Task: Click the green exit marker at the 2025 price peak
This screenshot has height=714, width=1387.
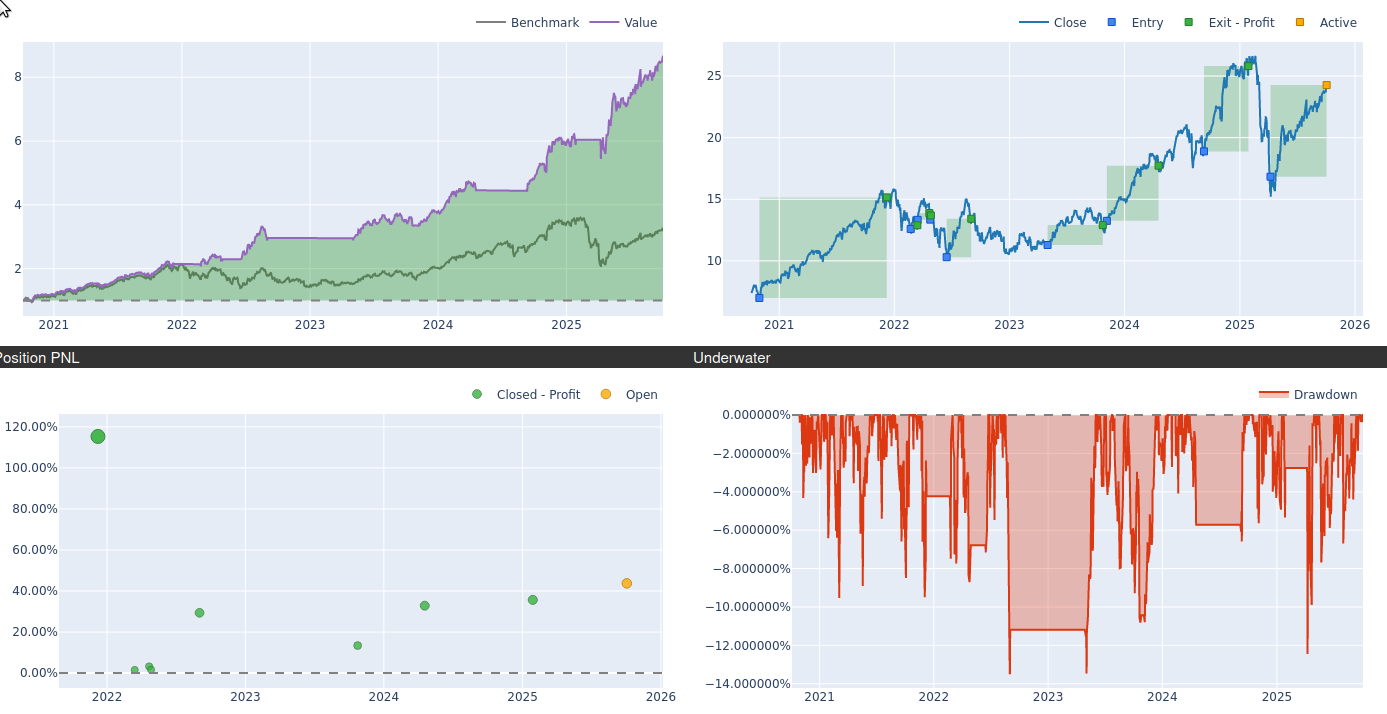Action: pos(1248,66)
